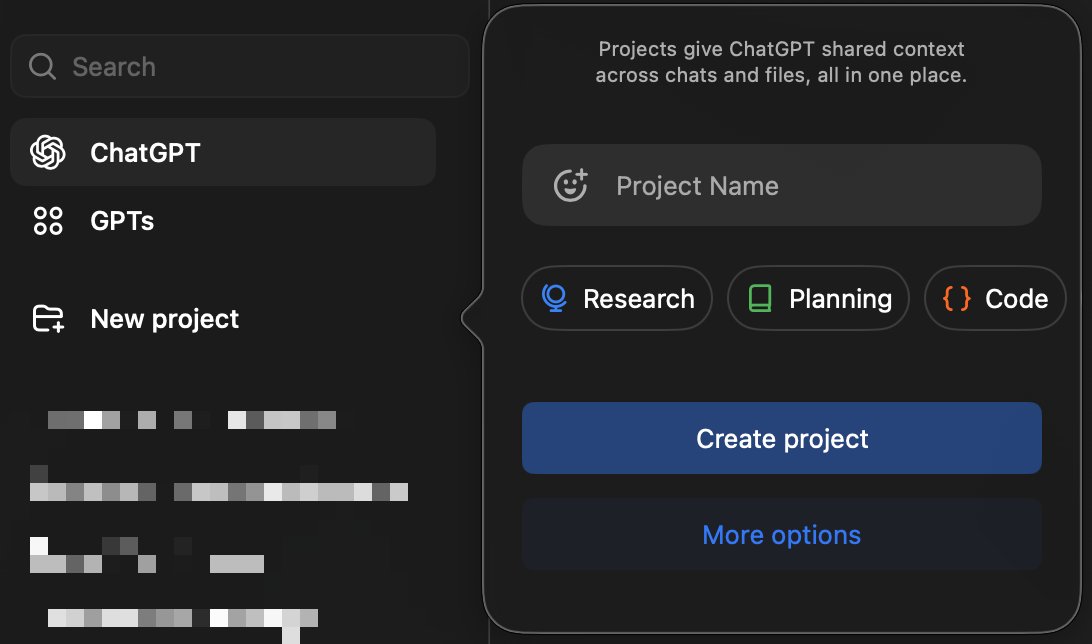Click the New project folder-plus icon

point(48,319)
